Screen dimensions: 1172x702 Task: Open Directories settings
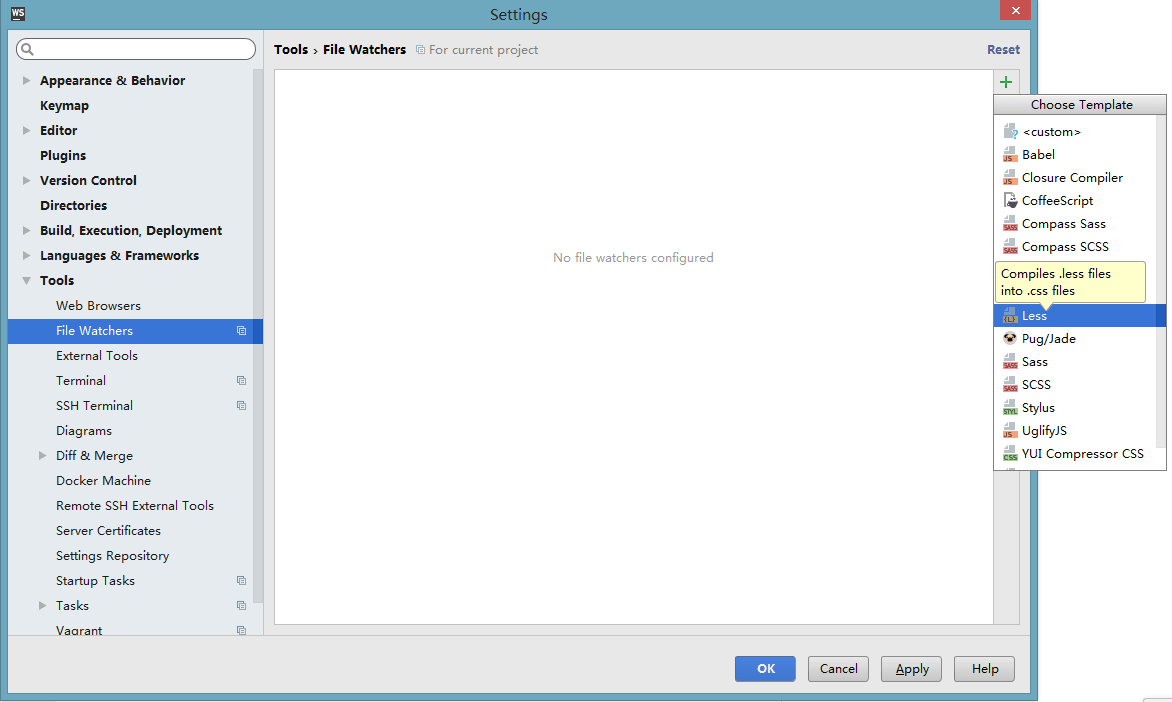tap(73, 206)
